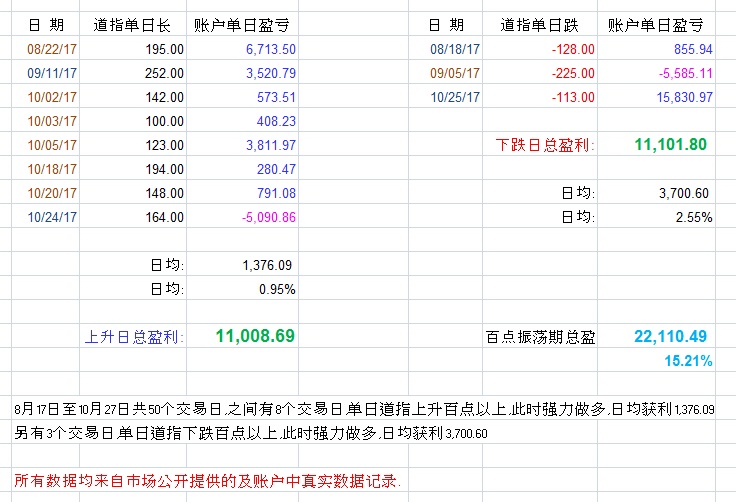The height and width of the screenshot is (502, 736).
Task: Click the green 11,101.80 total cell
Action: (670, 145)
